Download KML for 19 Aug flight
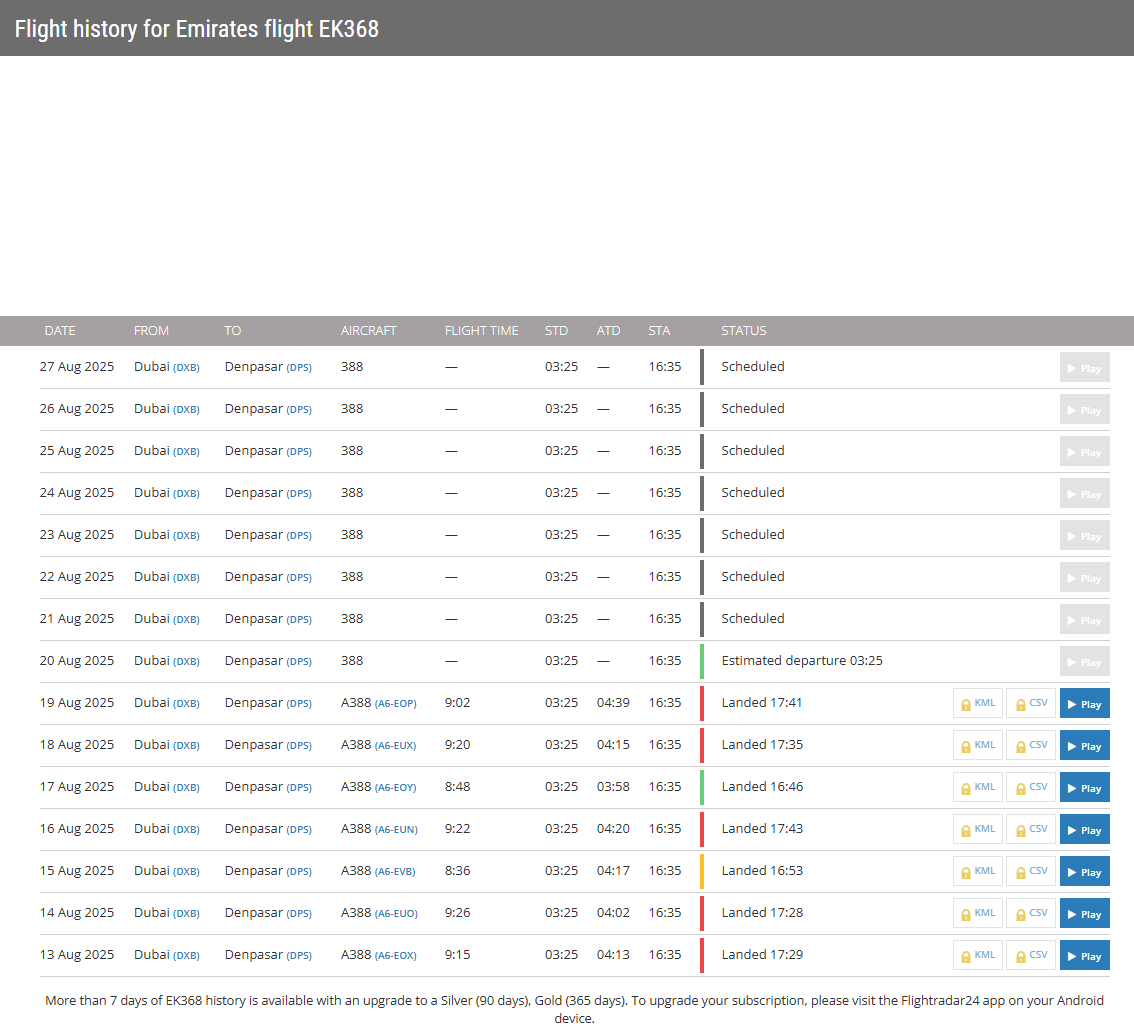Screen dimensions: 1134x1036 click(x=977, y=704)
